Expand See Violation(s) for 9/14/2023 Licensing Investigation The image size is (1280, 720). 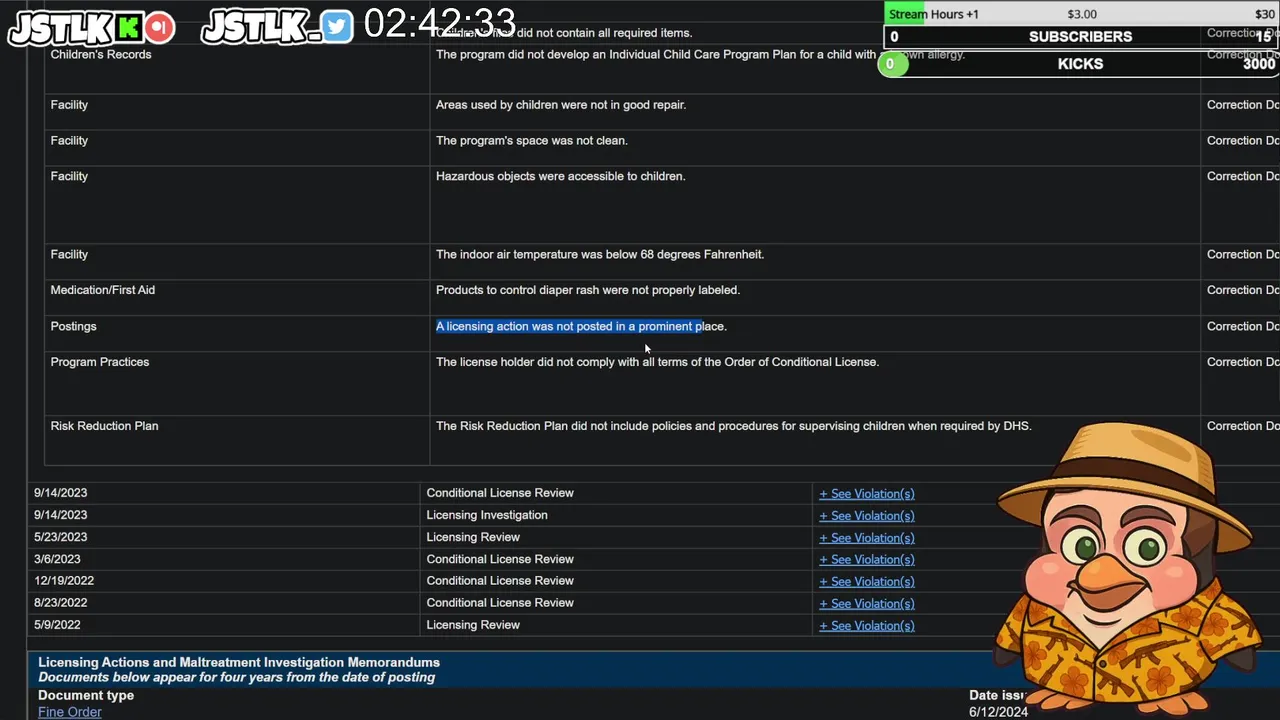tap(866, 516)
